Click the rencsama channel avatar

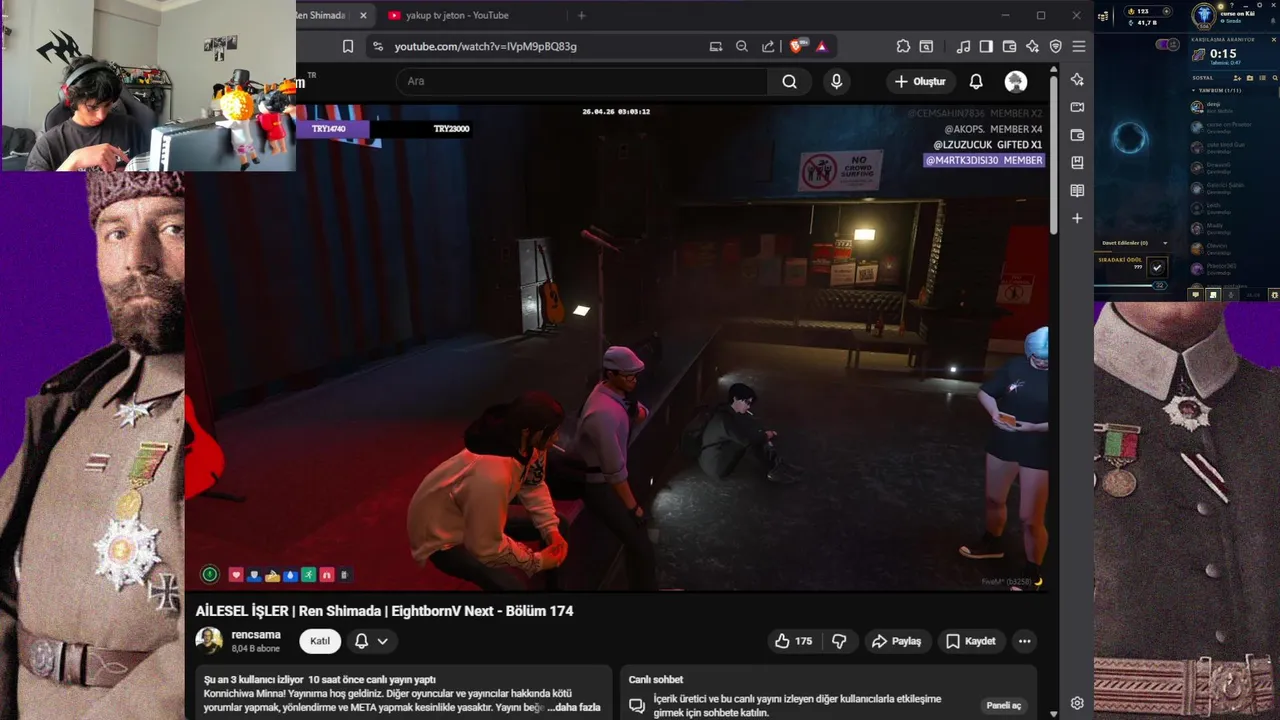click(x=209, y=641)
